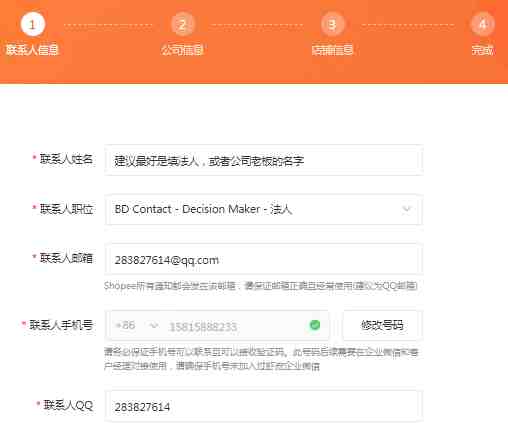Select step 4 circle icon
The width and height of the screenshot is (508, 427).
click(482, 24)
